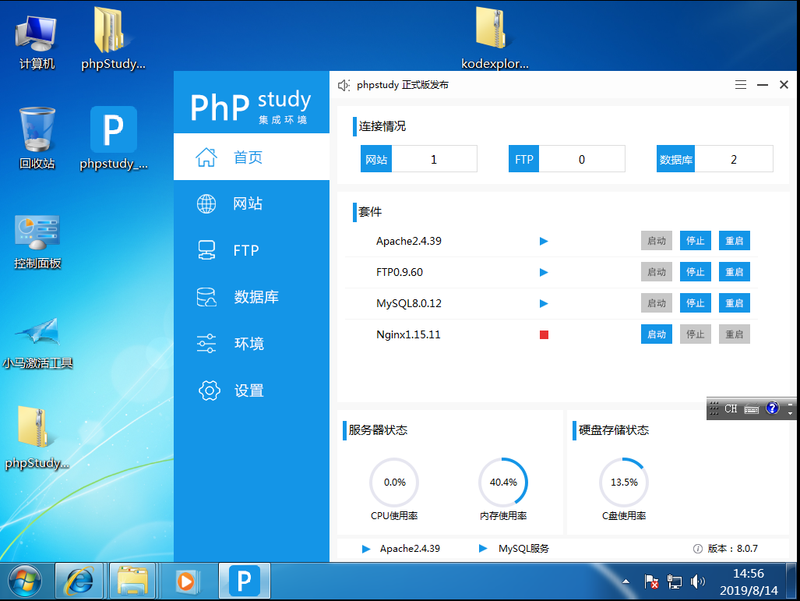The width and height of the screenshot is (800, 601).
Task: Click the Action Center flag tray icon
Action: pyautogui.click(x=652, y=582)
